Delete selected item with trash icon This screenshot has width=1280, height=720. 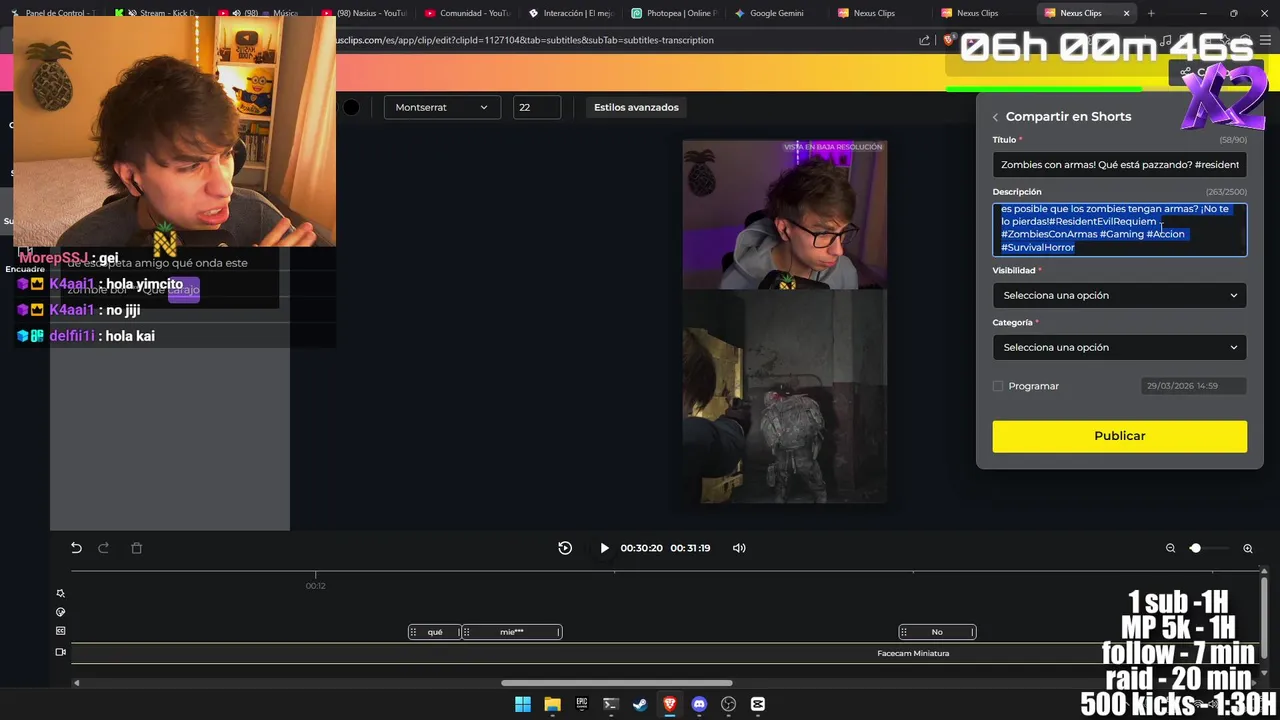pyautogui.click(x=137, y=548)
